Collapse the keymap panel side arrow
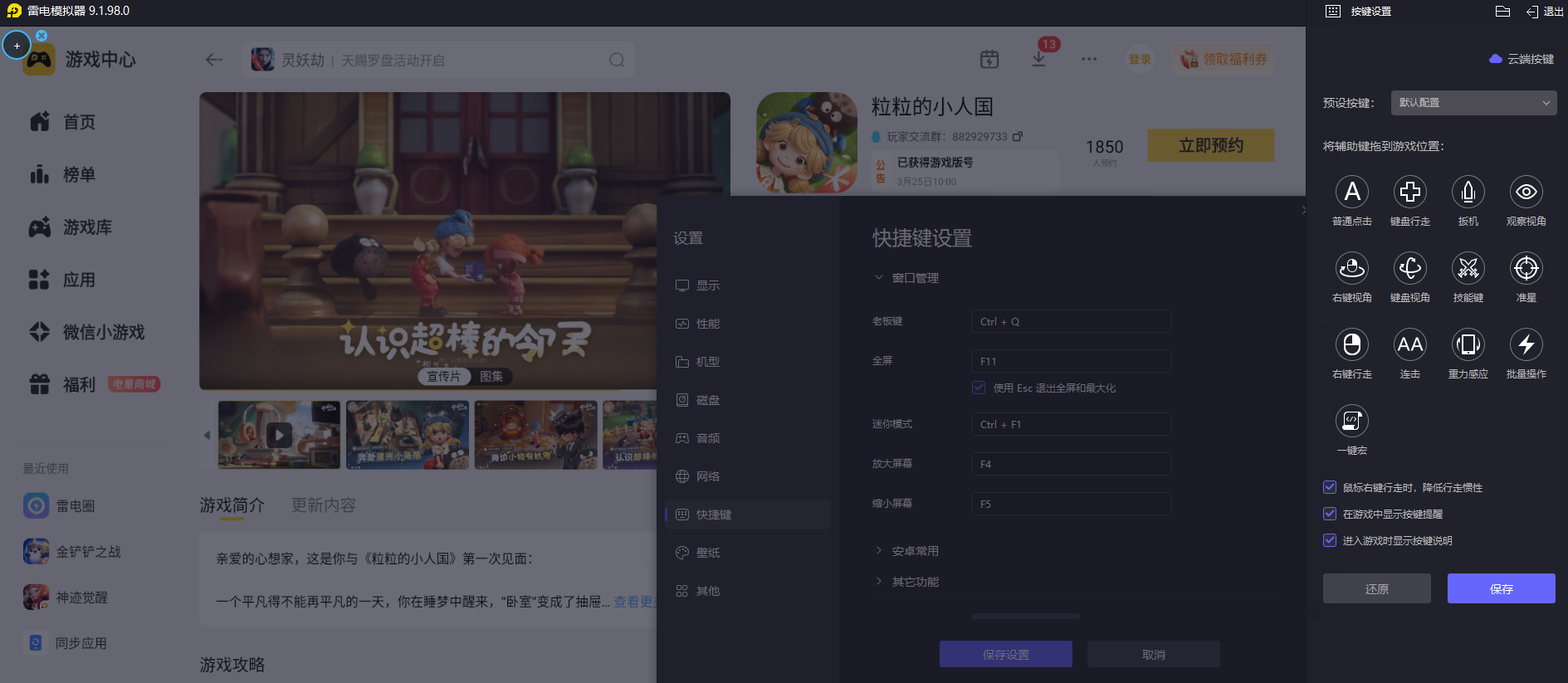The image size is (1568, 683). [x=1304, y=210]
